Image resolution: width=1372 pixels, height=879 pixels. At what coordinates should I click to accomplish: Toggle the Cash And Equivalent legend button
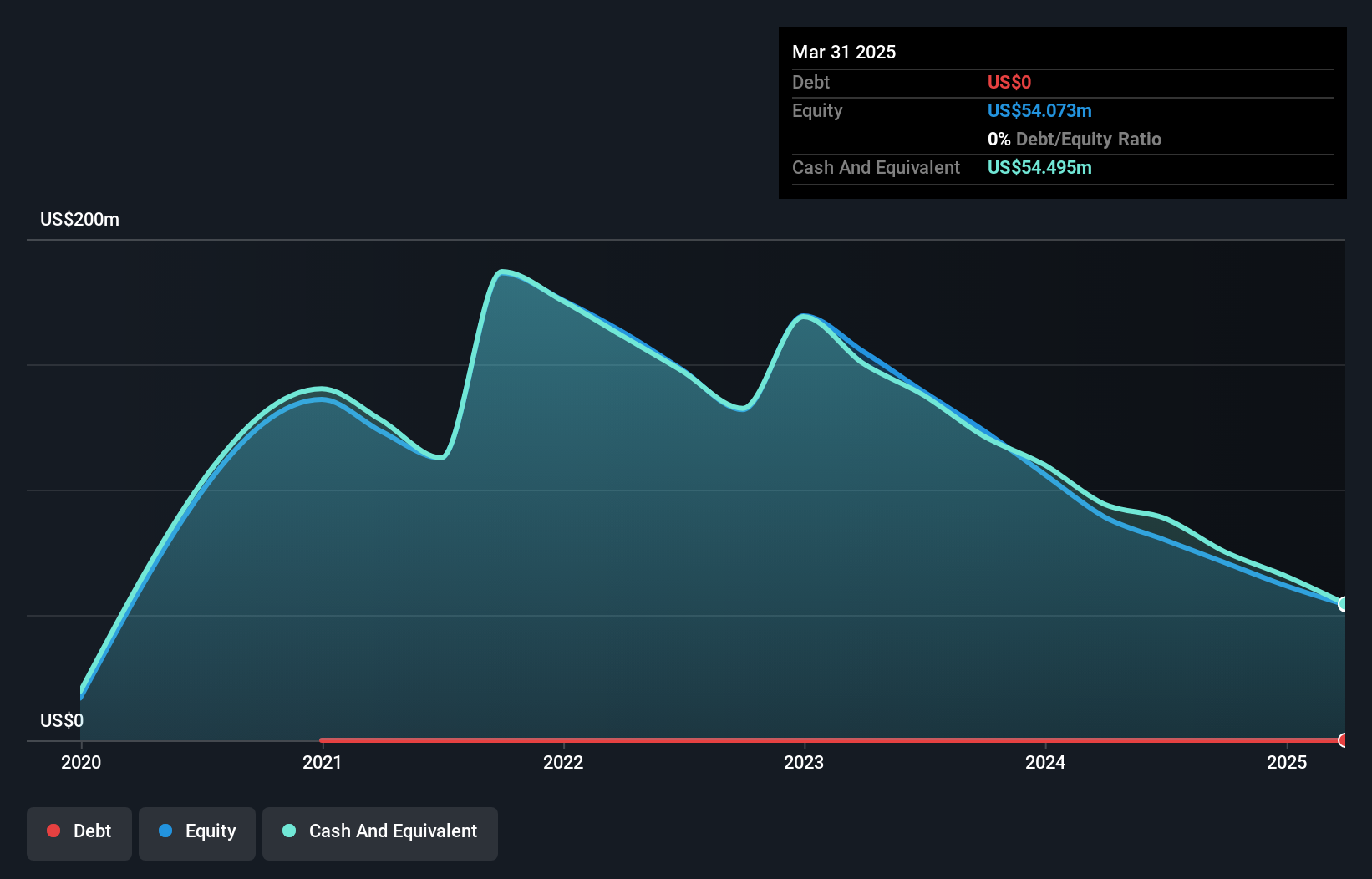380,833
